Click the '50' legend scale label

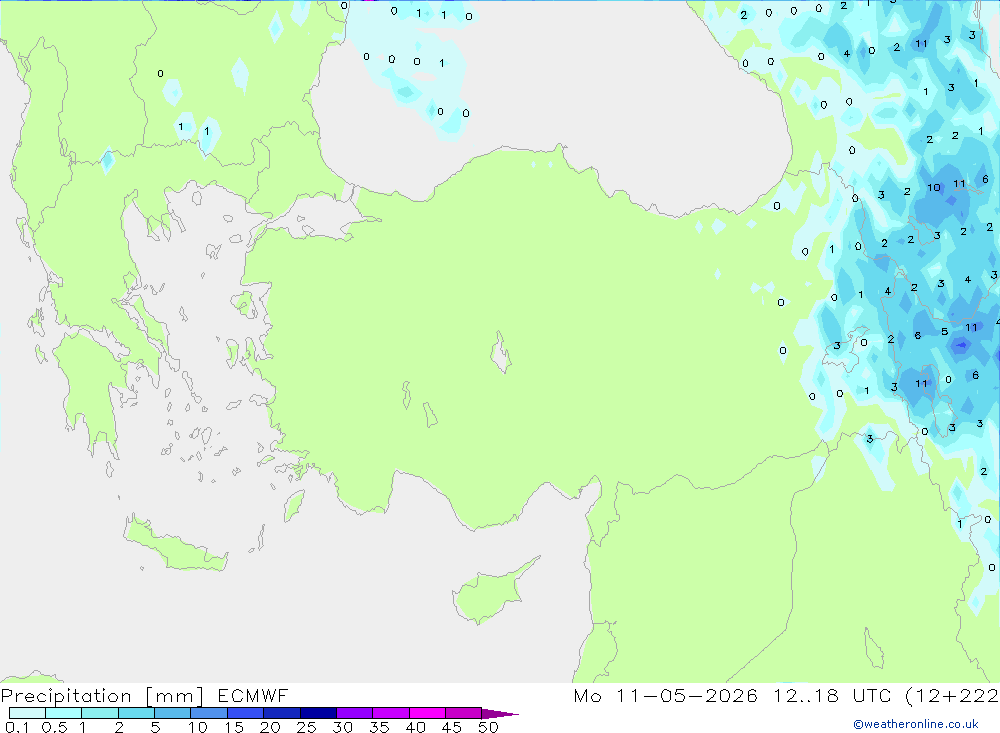click(x=488, y=727)
